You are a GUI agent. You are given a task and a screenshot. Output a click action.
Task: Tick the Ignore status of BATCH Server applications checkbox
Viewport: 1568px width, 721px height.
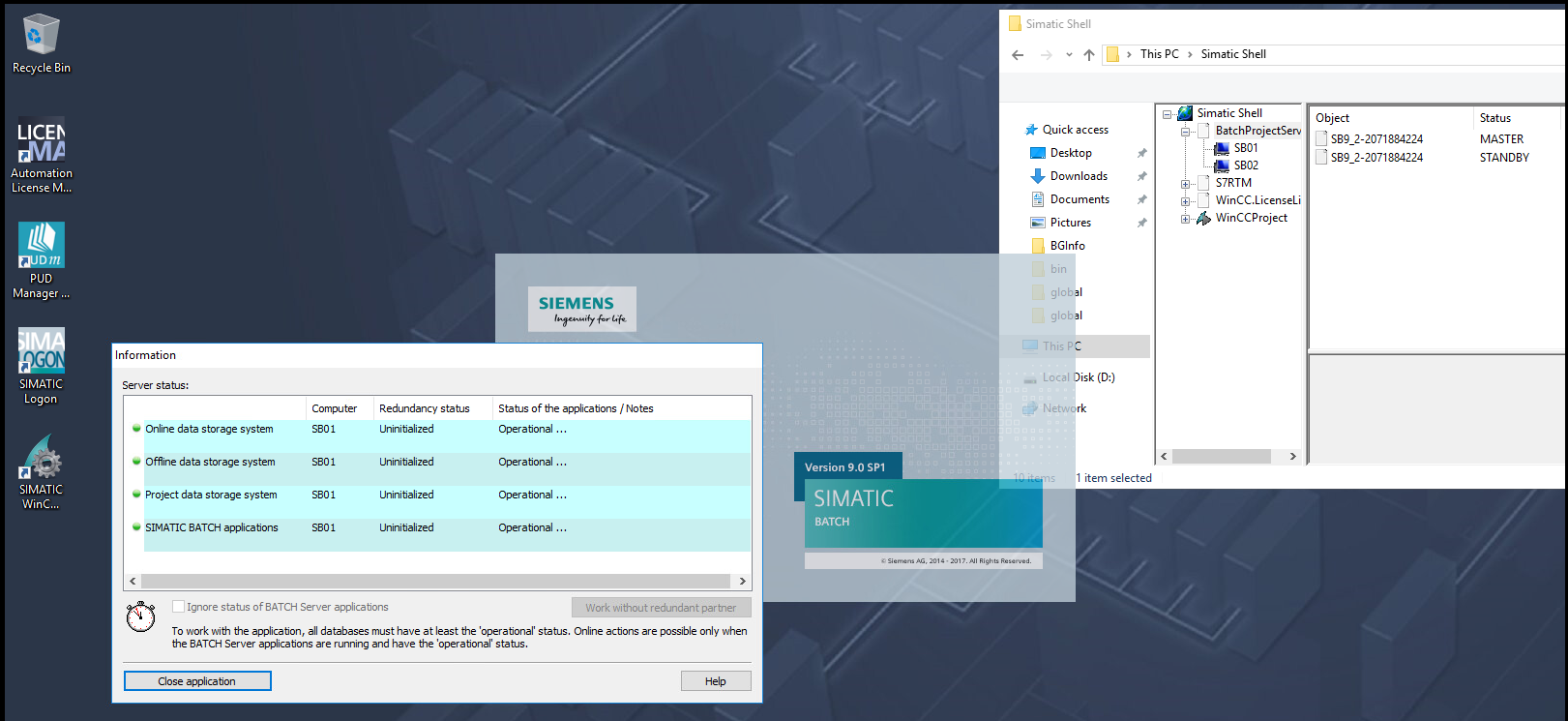click(x=178, y=607)
